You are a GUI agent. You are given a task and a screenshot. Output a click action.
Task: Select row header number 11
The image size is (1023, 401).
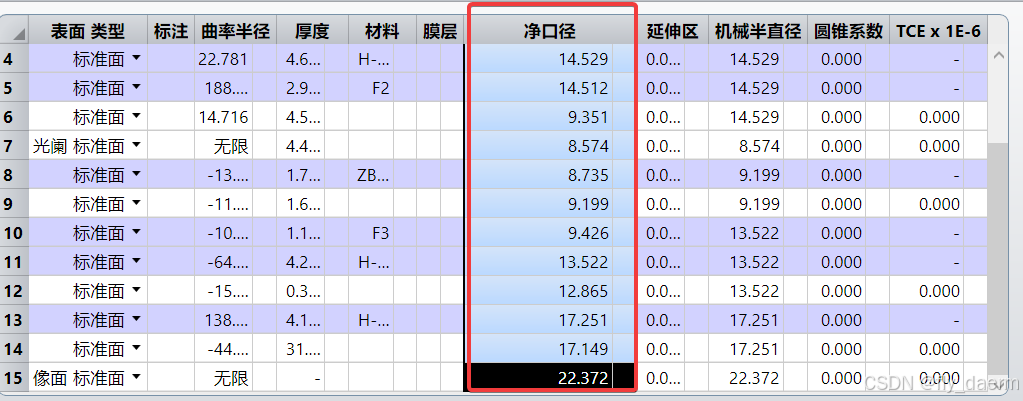[x=14, y=261]
